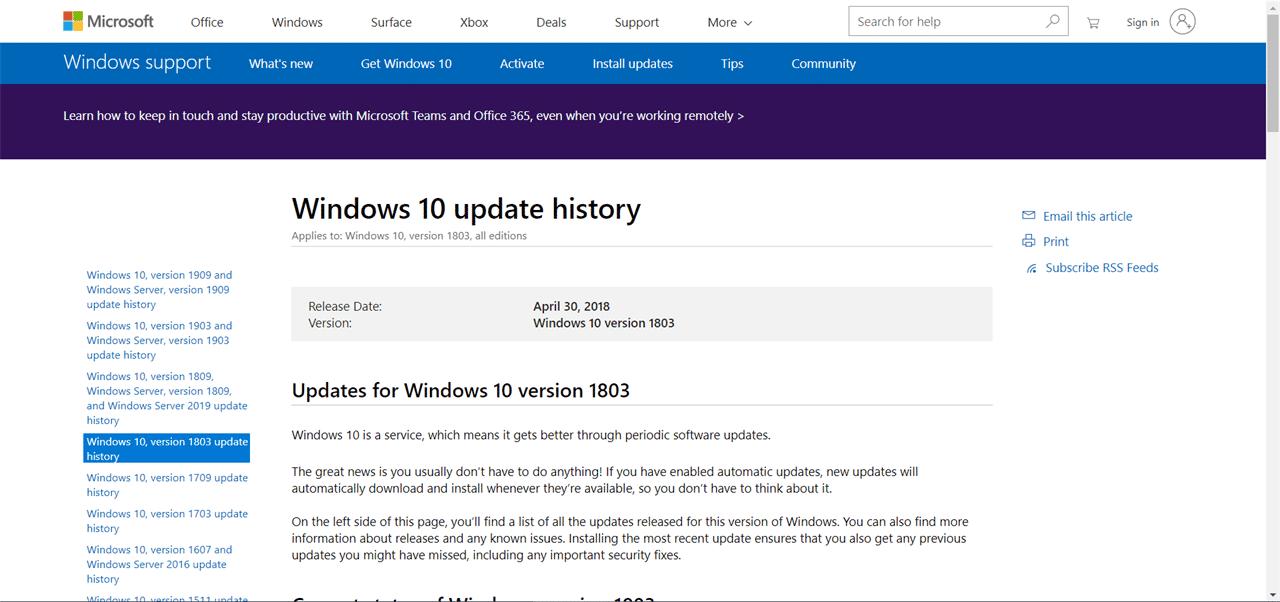
Task: Select the printer icon next to Print
Action: pos(1029,241)
